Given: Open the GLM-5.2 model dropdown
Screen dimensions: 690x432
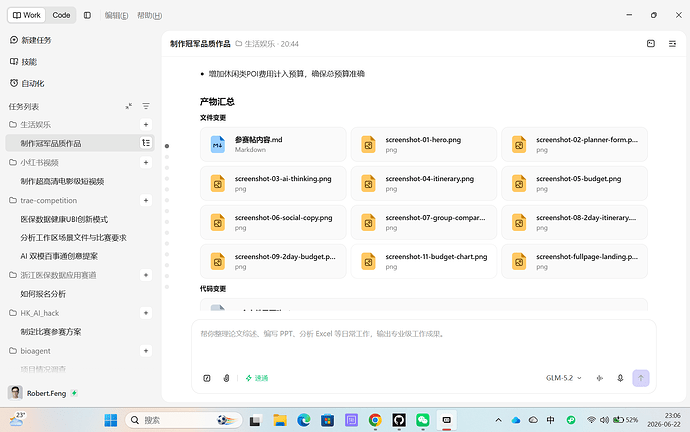Looking at the screenshot, I should coord(564,378).
